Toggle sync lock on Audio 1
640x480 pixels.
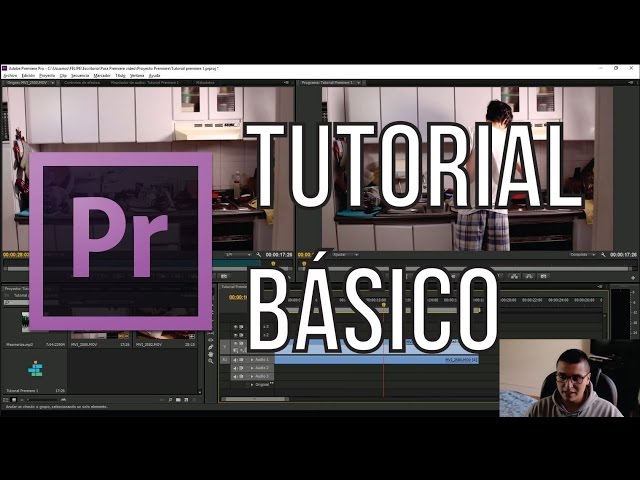(241, 360)
